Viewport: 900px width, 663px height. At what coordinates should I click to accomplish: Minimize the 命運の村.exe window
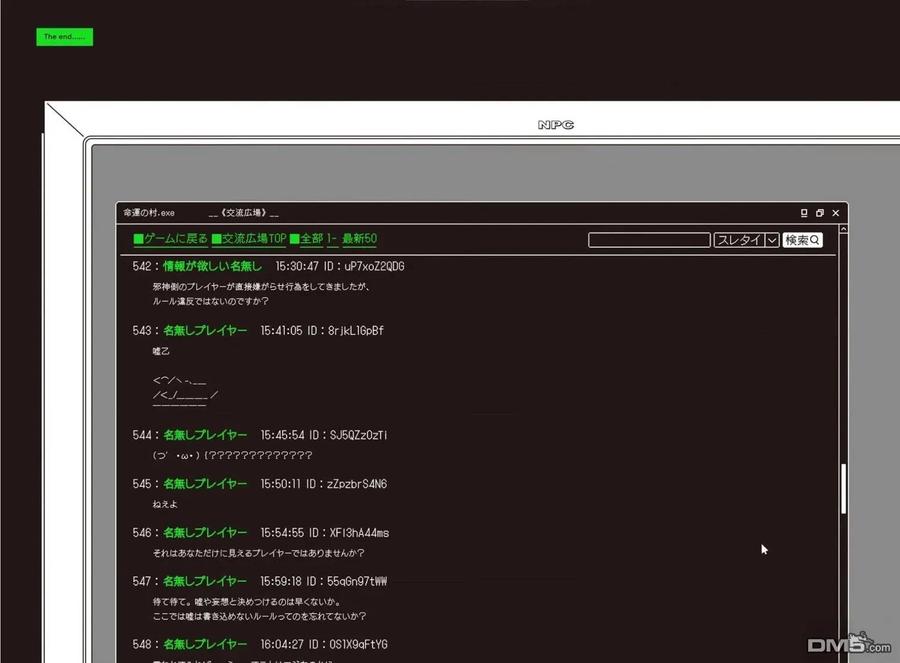804,213
